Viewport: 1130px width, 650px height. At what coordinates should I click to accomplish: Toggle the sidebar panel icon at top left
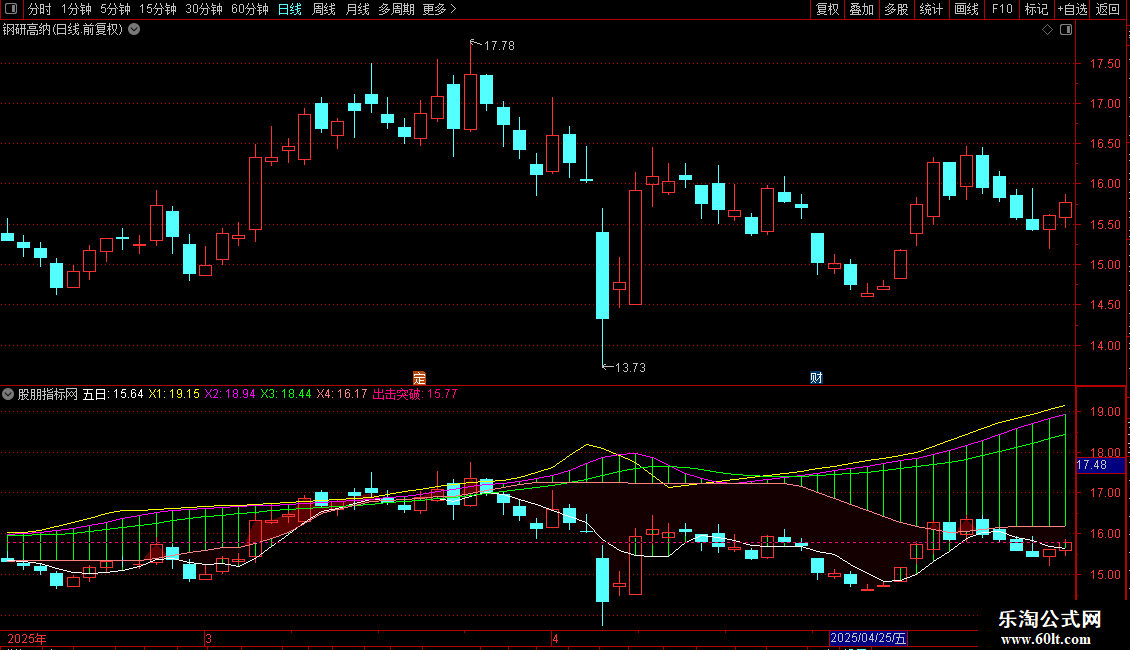[x=11, y=9]
